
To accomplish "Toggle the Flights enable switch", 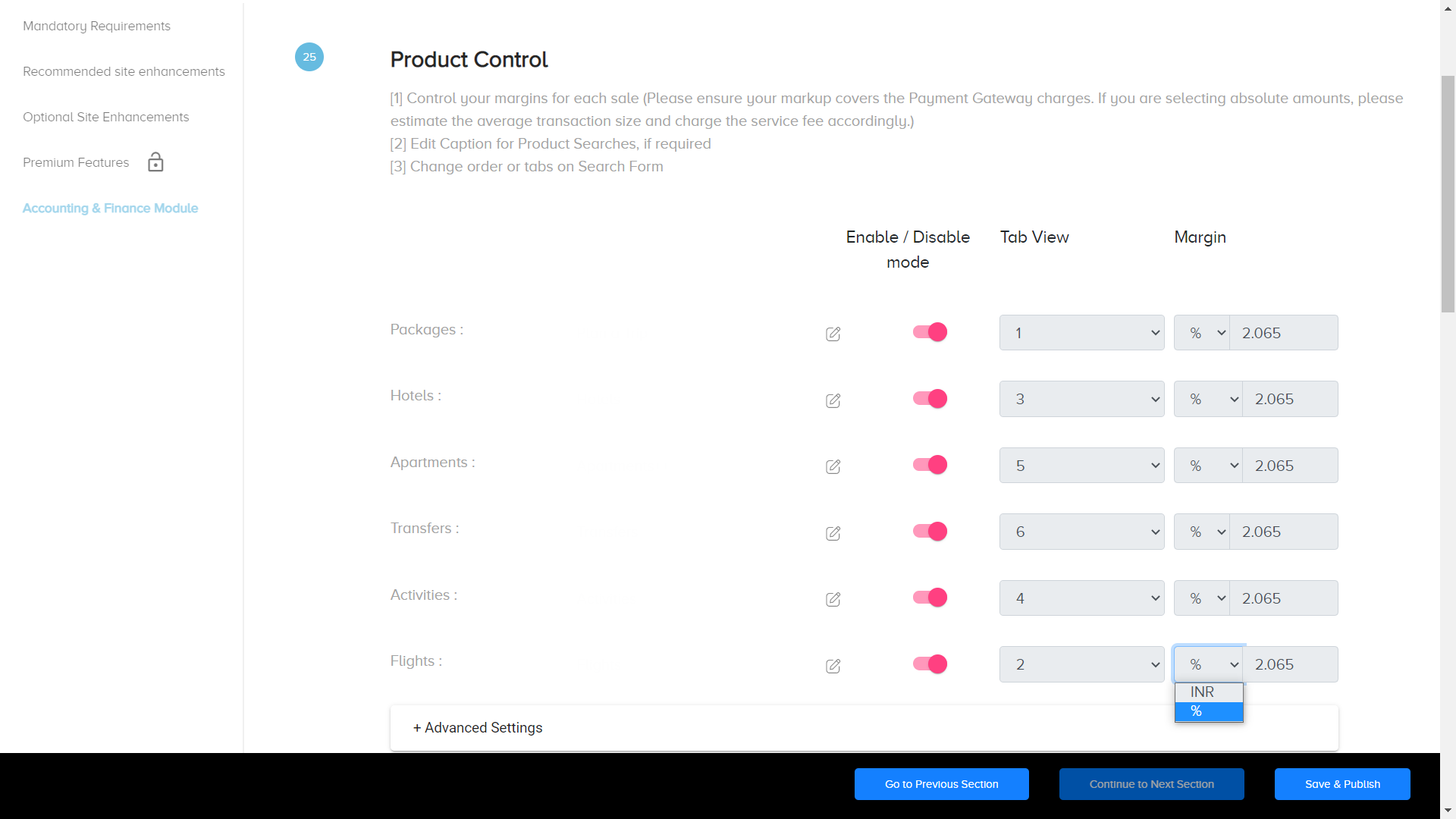I will coord(930,664).
